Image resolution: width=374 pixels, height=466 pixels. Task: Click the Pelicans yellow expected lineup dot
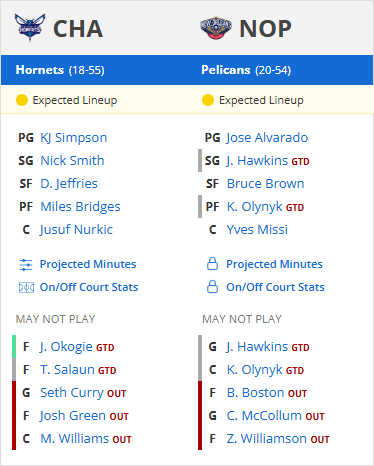tap(208, 100)
